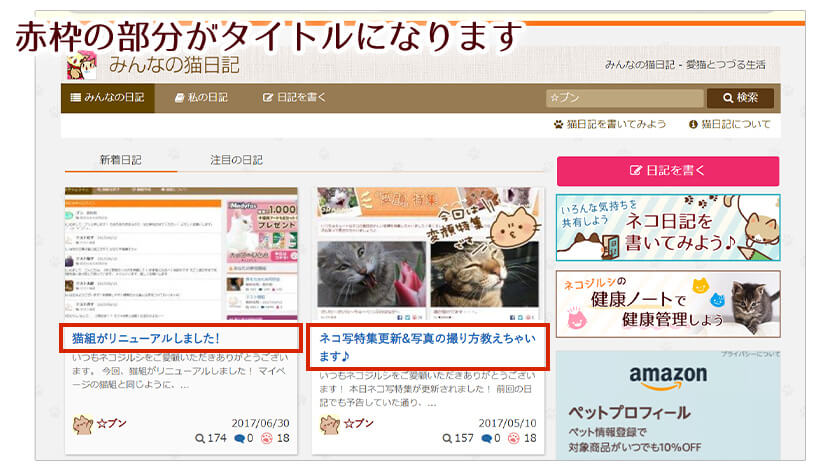Open the みんなの日記 menu item
840x470 pixels.
[108, 98]
